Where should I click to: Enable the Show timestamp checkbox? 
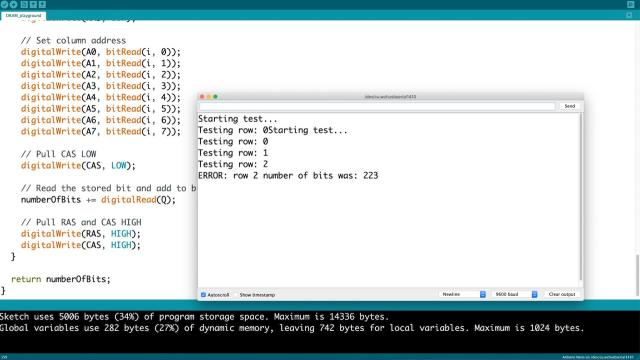coord(236,295)
